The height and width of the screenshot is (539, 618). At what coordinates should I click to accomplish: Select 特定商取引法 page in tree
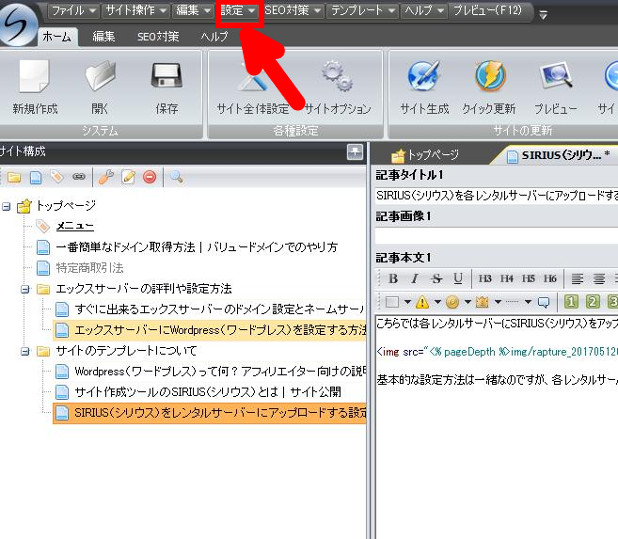89,268
